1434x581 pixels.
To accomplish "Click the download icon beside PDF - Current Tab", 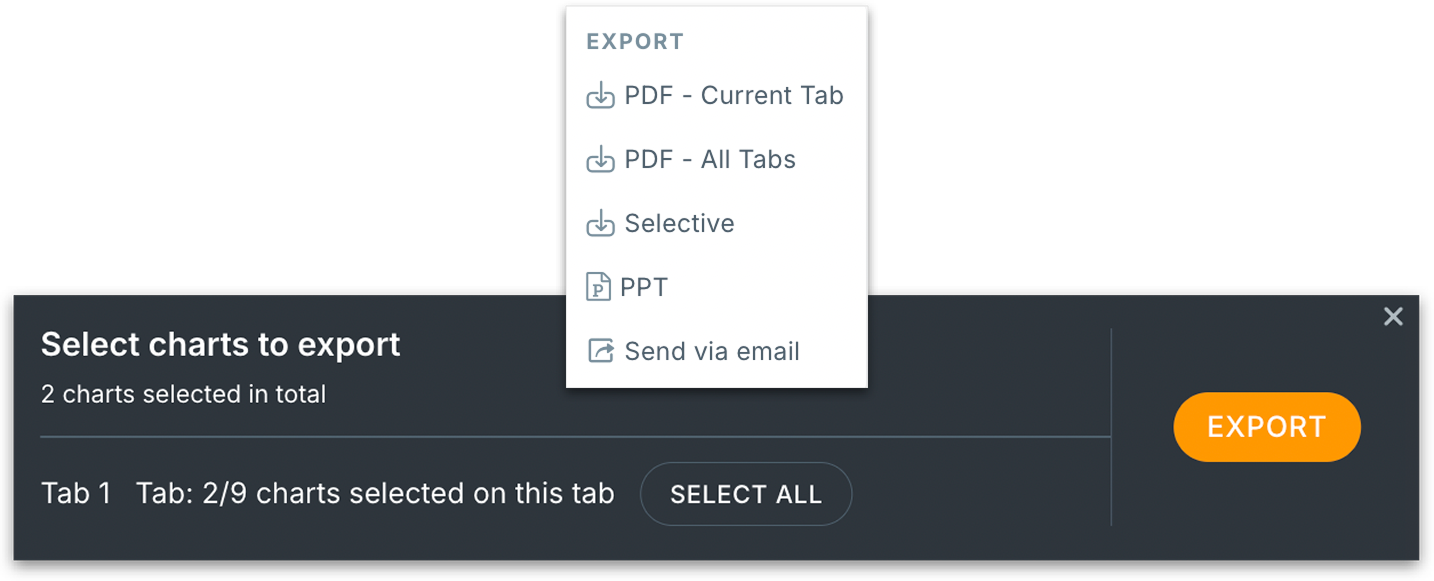I will tap(600, 96).
